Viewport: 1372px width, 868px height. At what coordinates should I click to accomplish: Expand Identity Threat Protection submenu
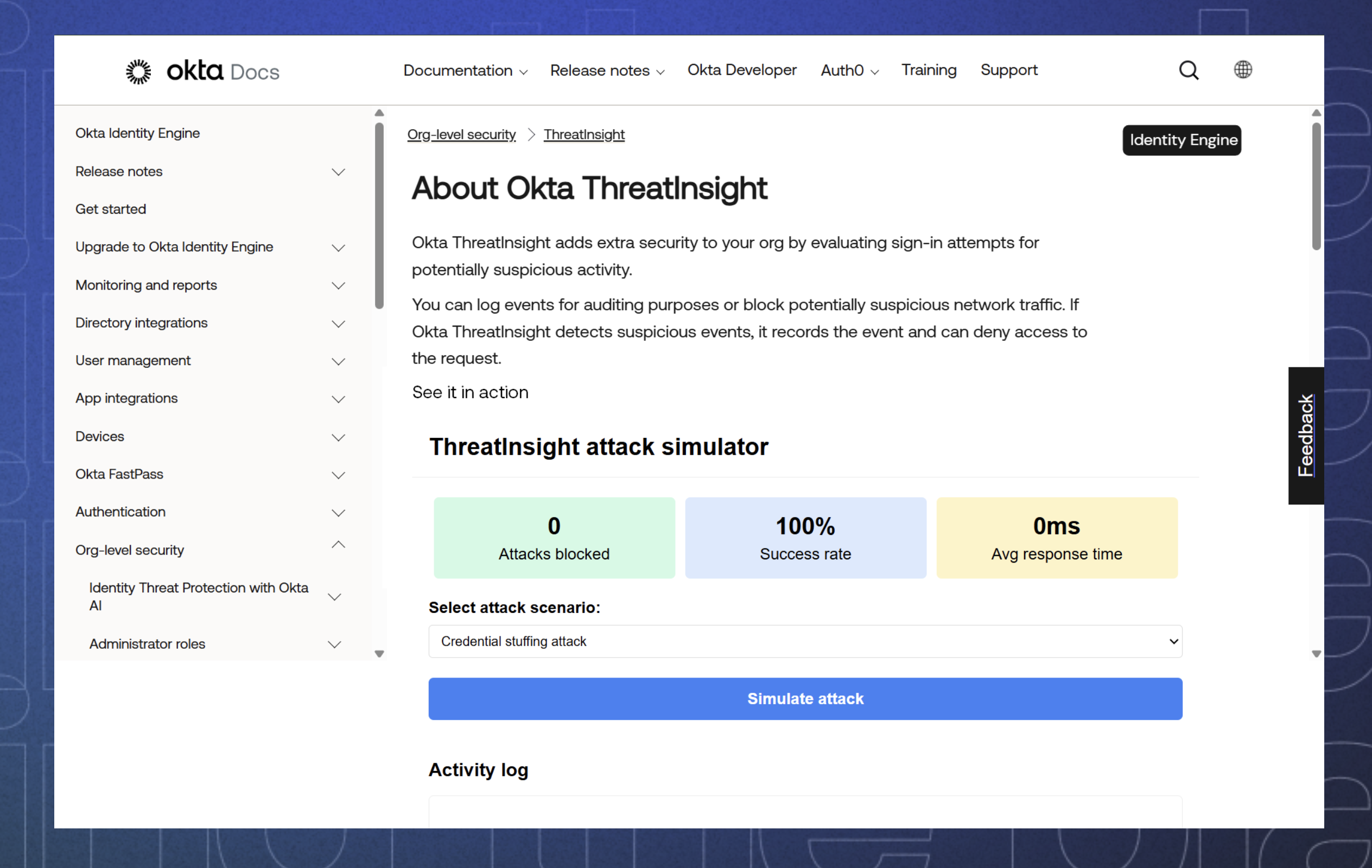click(x=334, y=597)
